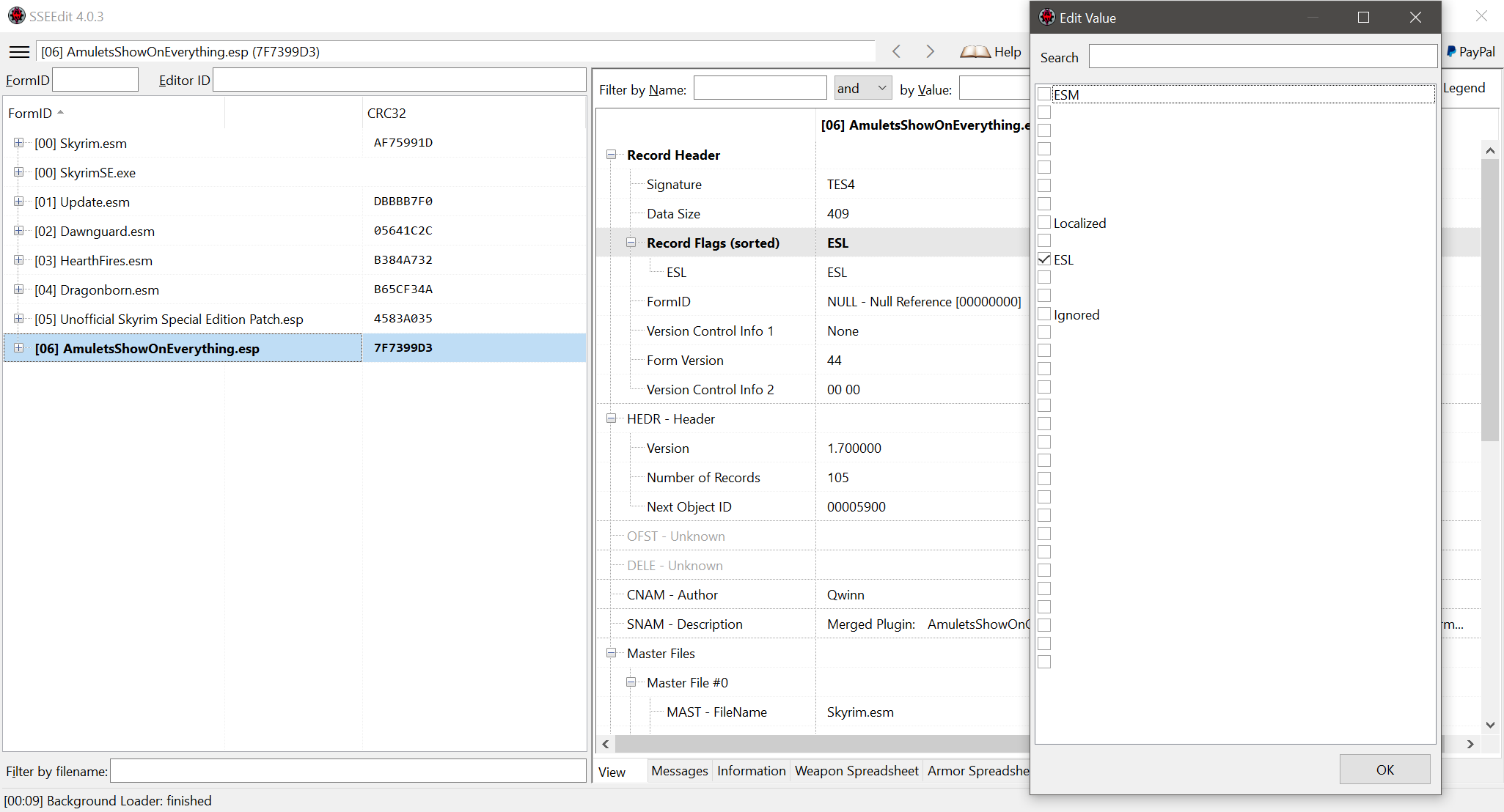
Task: Maximize the Edit Value dialog
Action: (1363, 17)
